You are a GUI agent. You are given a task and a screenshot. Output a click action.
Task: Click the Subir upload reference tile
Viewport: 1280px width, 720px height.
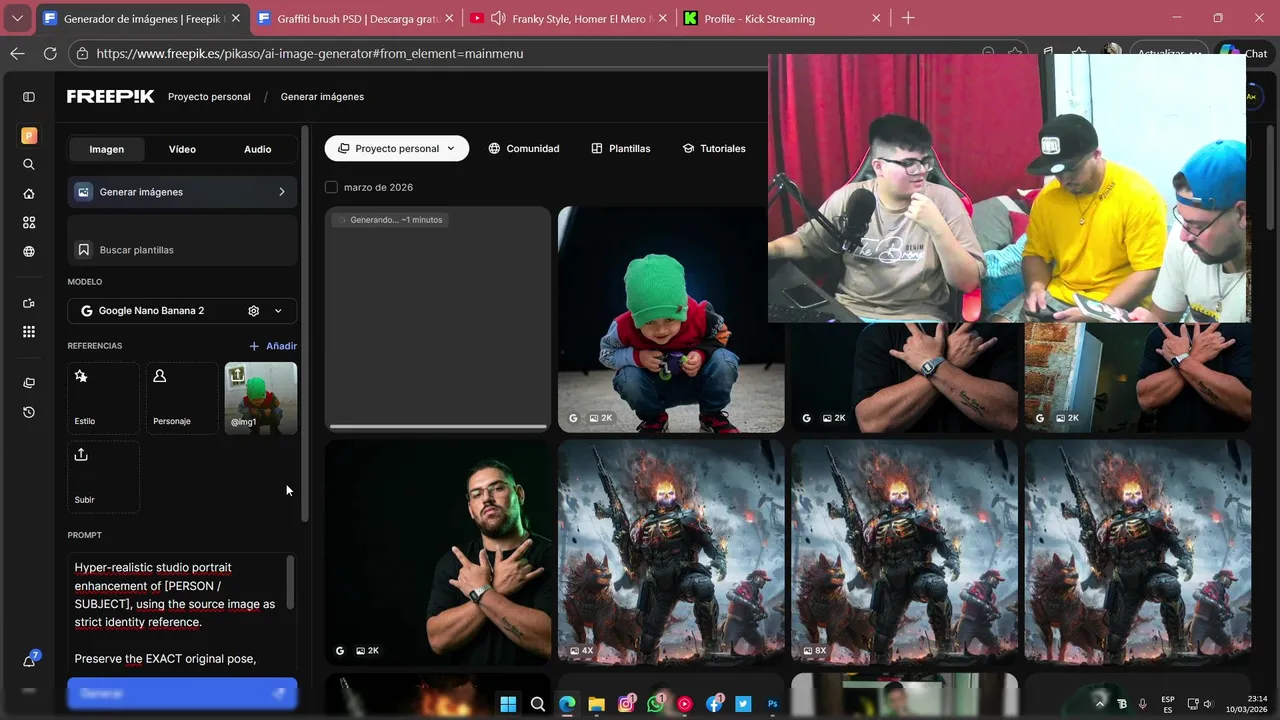point(103,476)
